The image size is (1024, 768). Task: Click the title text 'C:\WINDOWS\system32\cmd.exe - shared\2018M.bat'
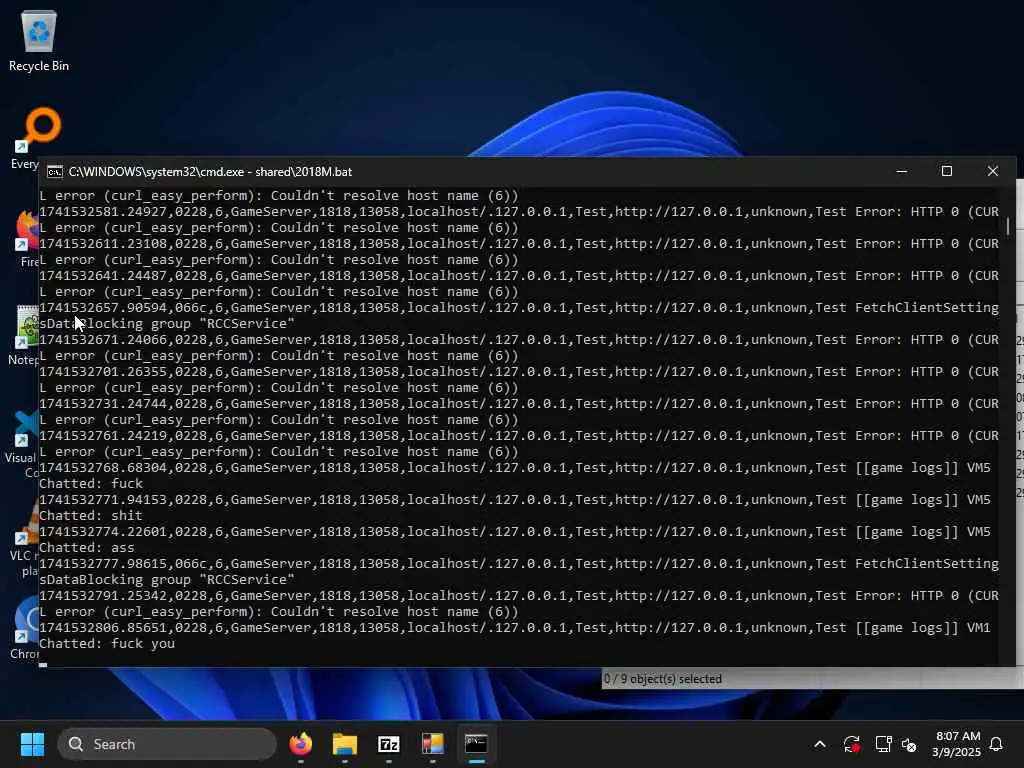coord(210,172)
